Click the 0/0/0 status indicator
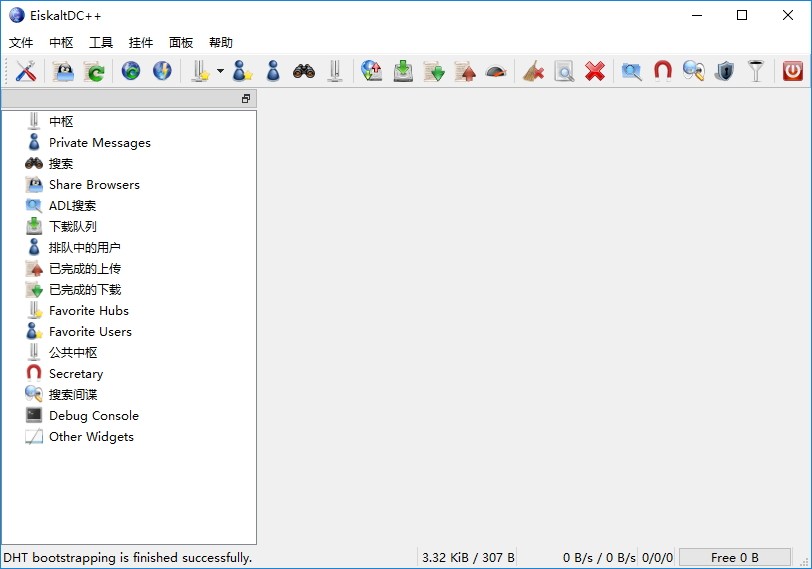Screen dimensions: 812x569 click(657, 558)
